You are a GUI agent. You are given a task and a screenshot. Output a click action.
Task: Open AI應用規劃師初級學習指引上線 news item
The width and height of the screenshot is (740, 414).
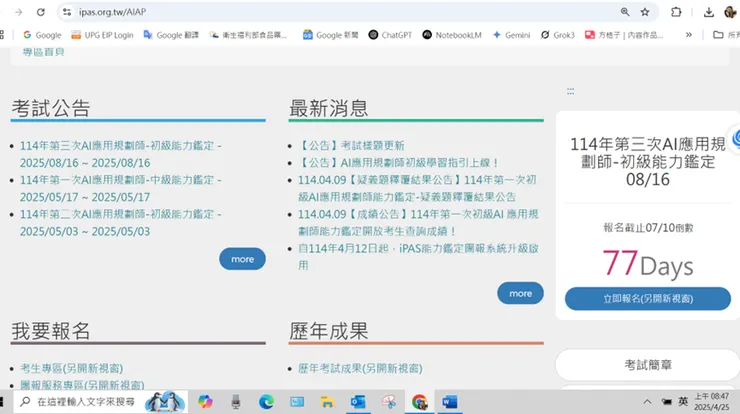point(398,163)
